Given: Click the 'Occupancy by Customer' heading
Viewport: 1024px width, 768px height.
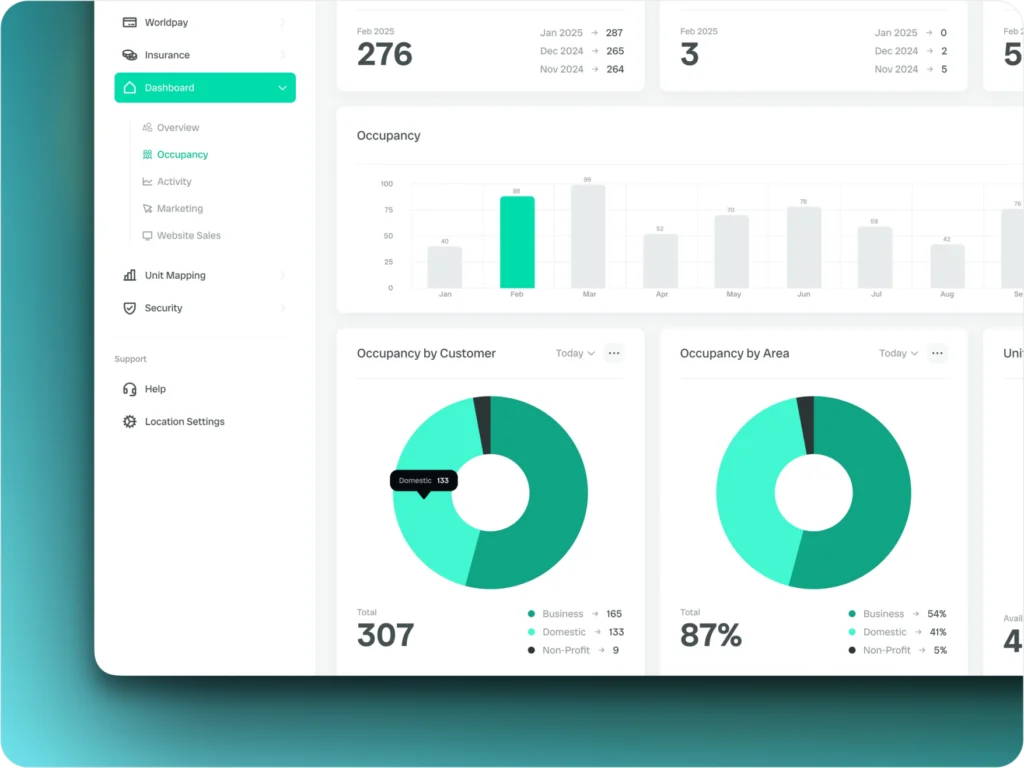Looking at the screenshot, I should [426, 353].
